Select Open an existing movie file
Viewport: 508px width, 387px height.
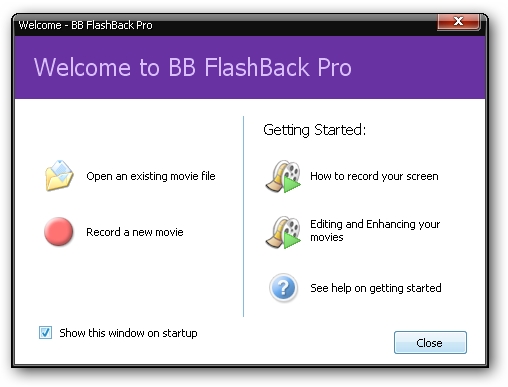151,176
